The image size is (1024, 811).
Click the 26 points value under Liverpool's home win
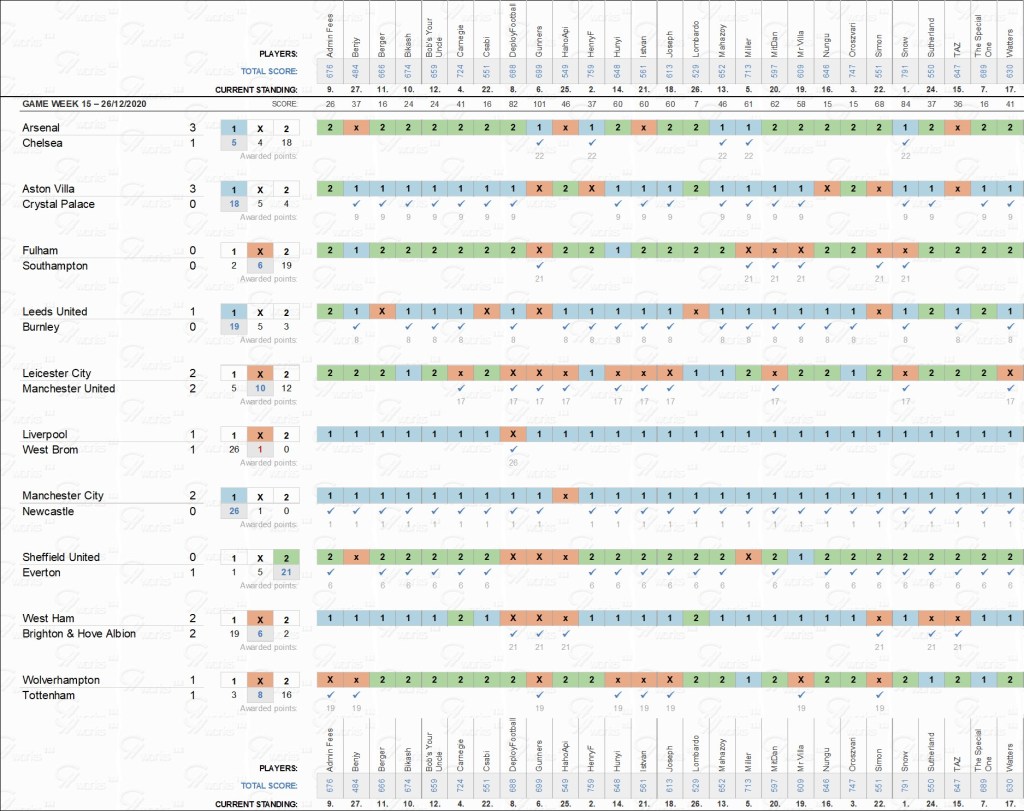(x=234, y=450)
